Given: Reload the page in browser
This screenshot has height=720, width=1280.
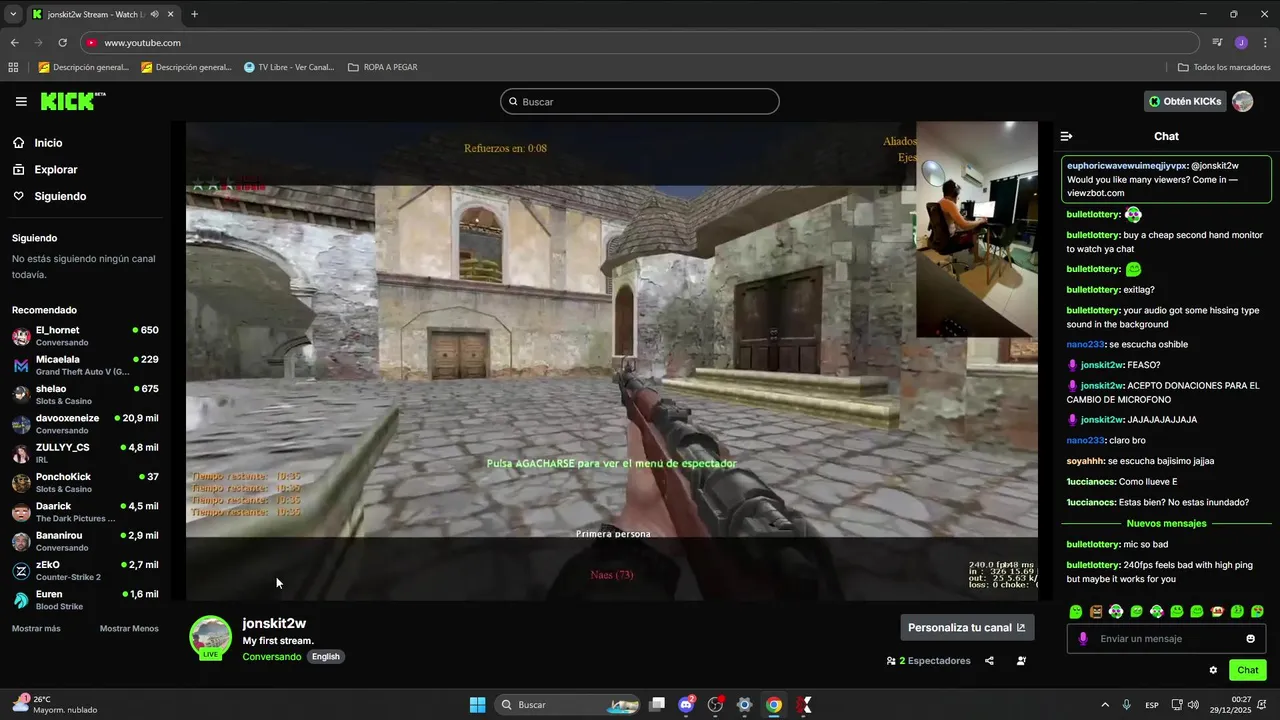Looking at the screenshot, I should tap(62, 43).
